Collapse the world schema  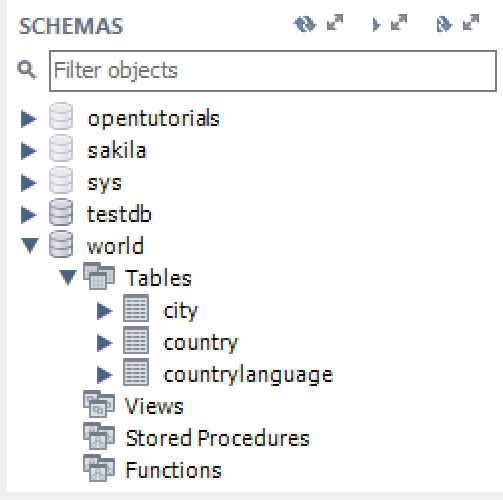30,246
